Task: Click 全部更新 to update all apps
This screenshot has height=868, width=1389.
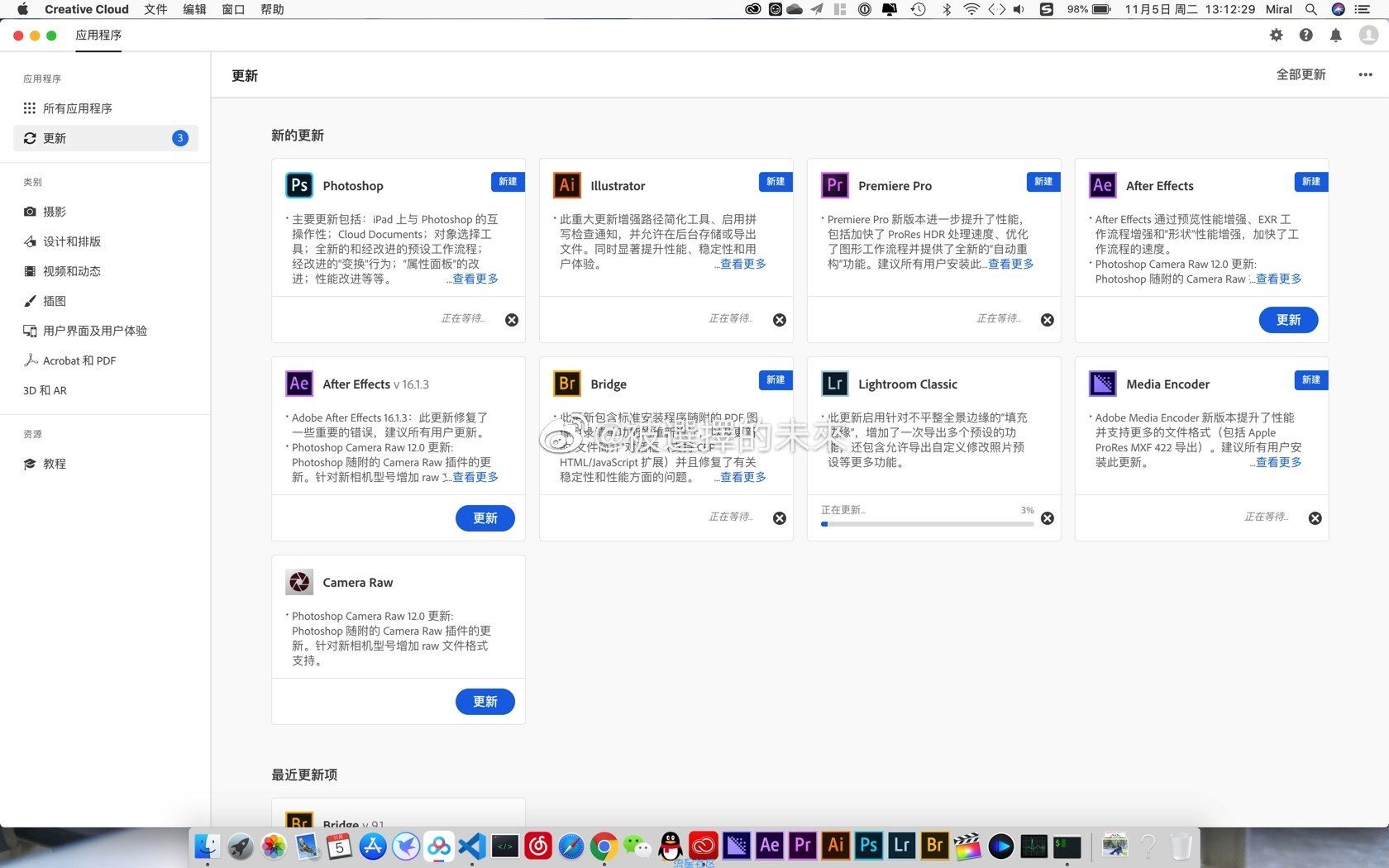Action: [x=1301, y=74]
